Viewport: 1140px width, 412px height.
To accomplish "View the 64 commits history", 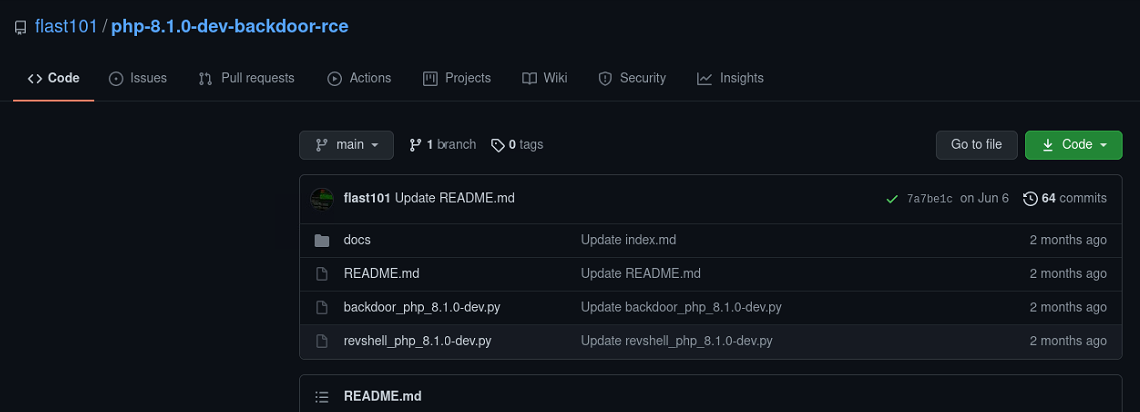I will click(1065, 198).
